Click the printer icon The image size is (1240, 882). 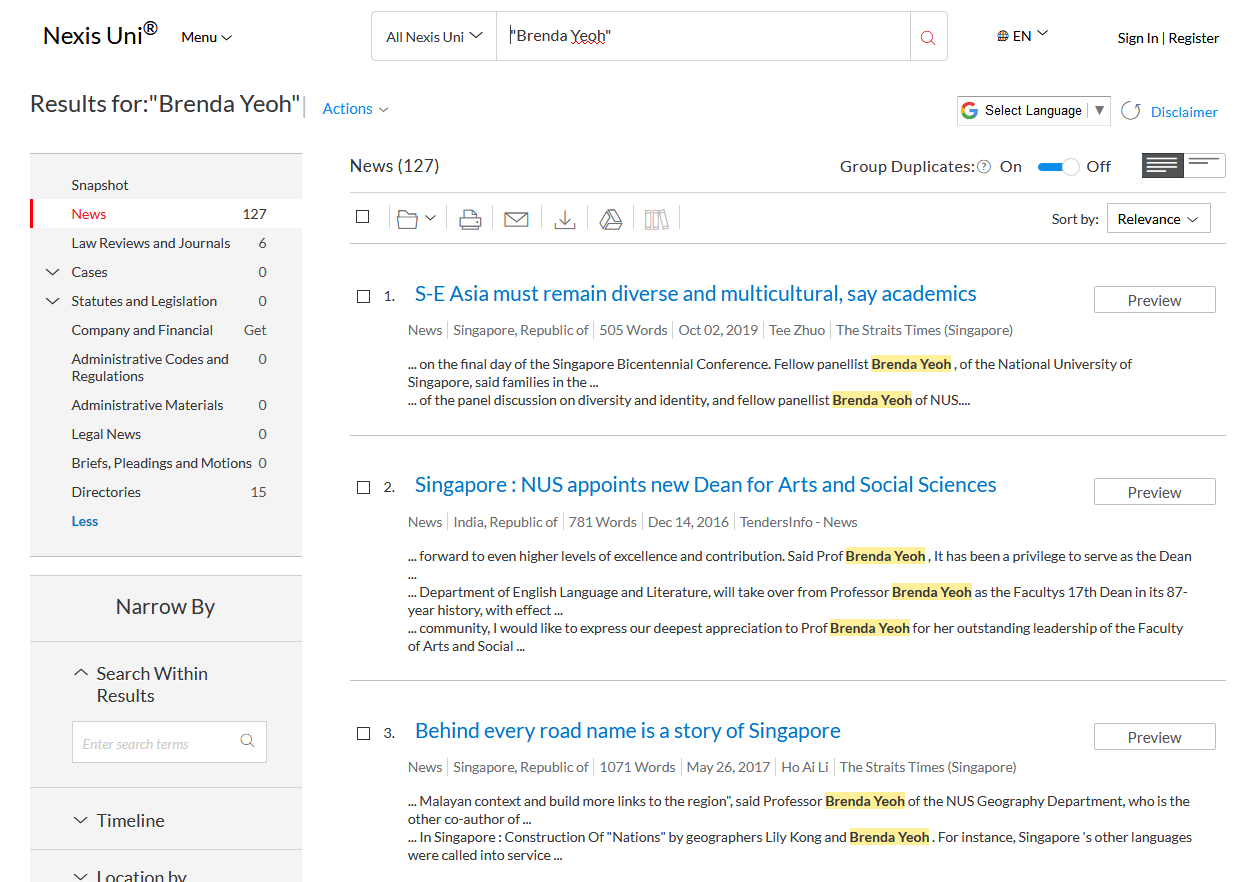(470, 219)
